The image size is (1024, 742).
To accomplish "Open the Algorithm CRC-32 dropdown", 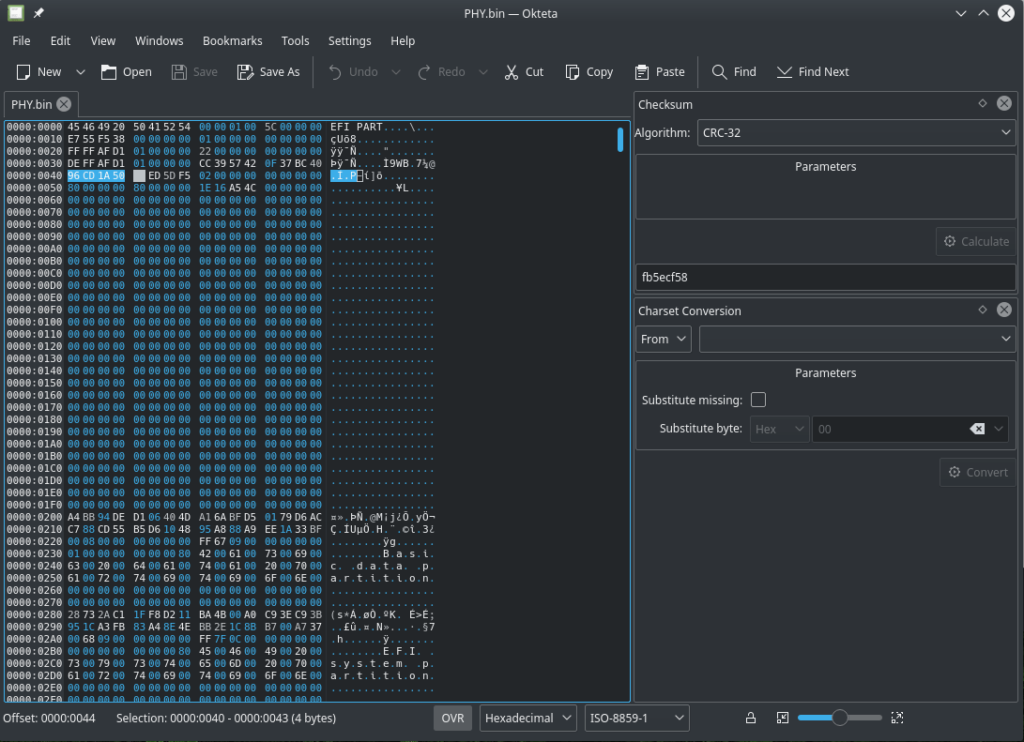I will click(x=856, y=133).
